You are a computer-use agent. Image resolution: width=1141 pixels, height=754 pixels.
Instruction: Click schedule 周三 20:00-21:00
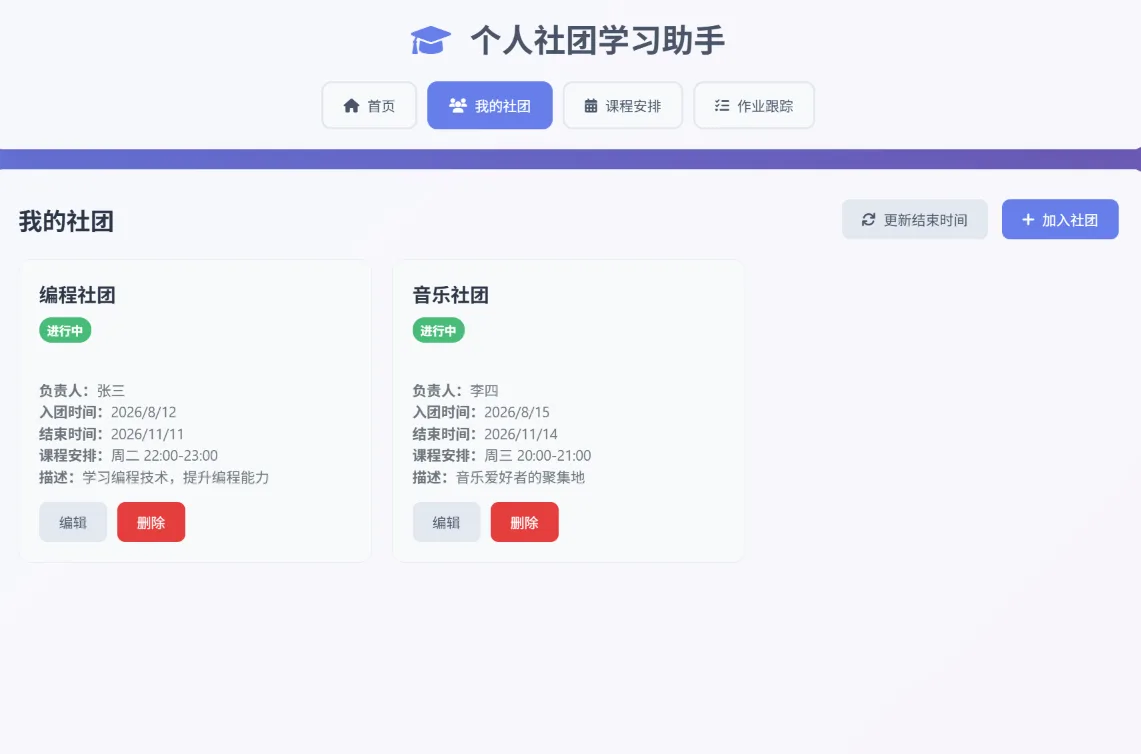point(538,456)
